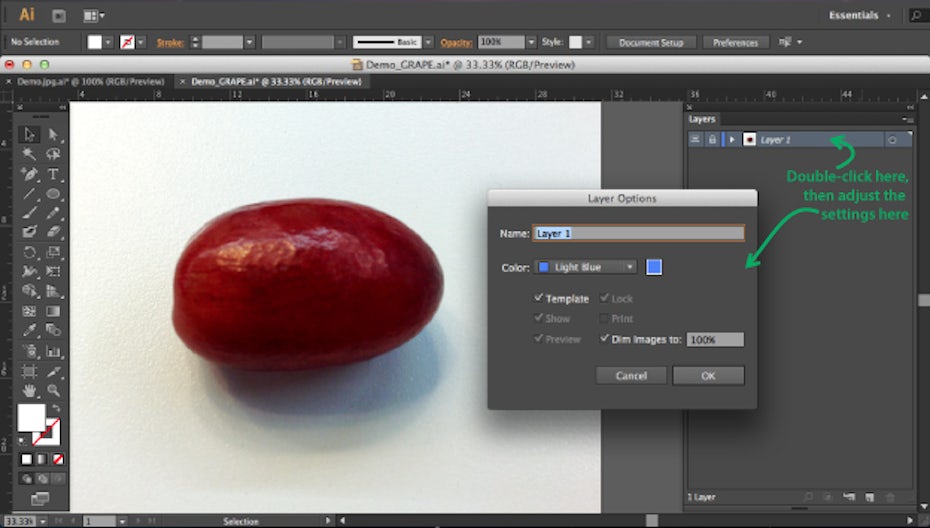Click the Create New Layer icon
This screenshot has height=528, width=930.
870,497
